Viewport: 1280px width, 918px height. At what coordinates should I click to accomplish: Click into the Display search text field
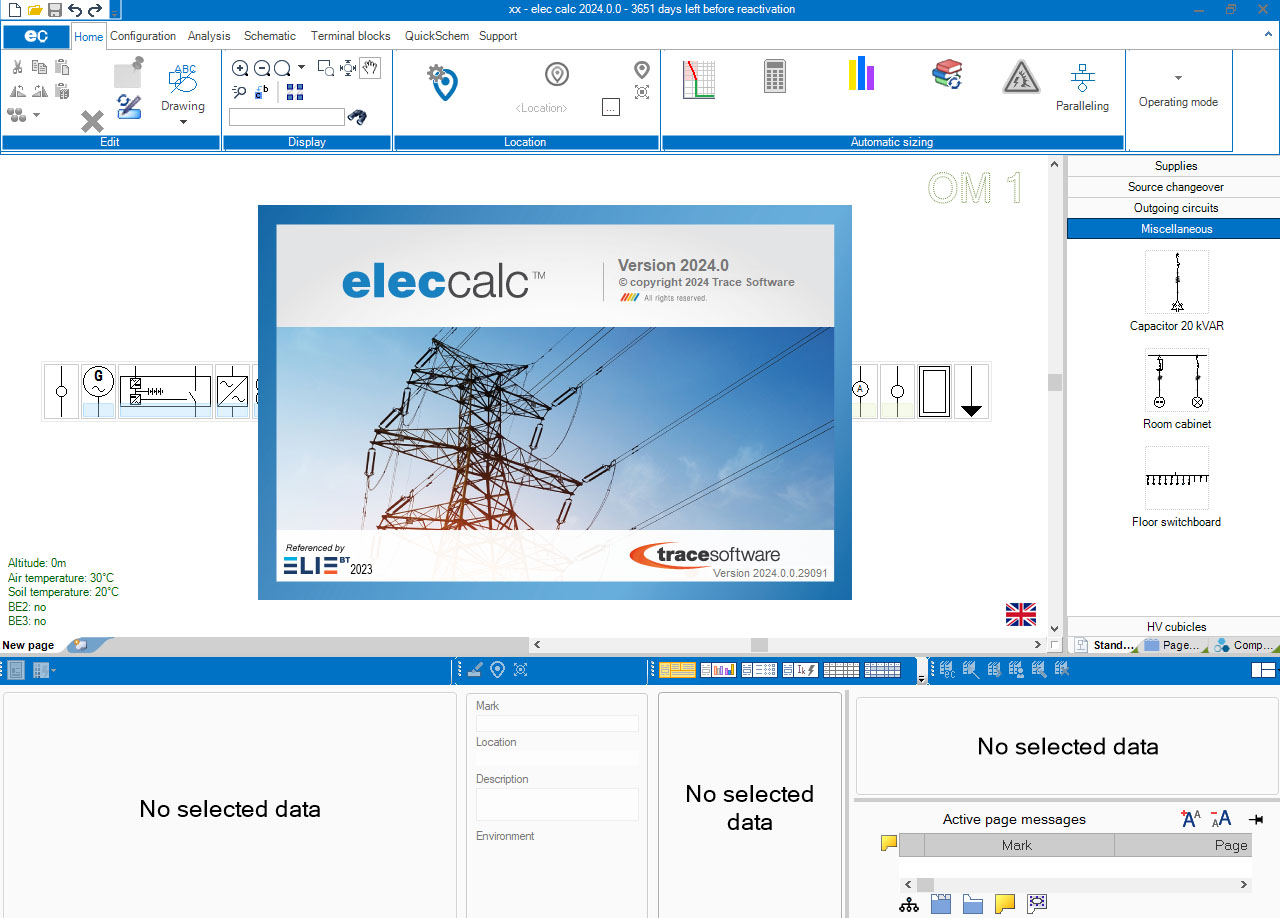pos(286,117)
